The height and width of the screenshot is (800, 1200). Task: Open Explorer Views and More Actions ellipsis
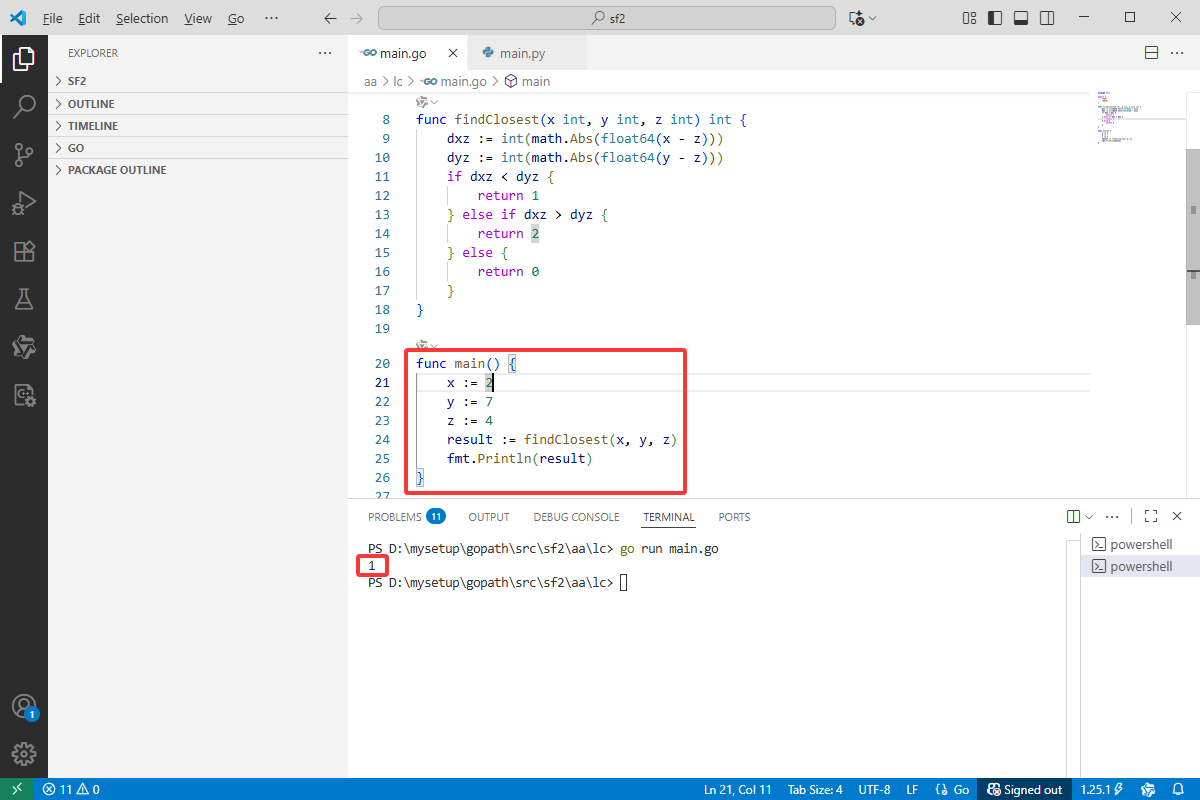325,53
